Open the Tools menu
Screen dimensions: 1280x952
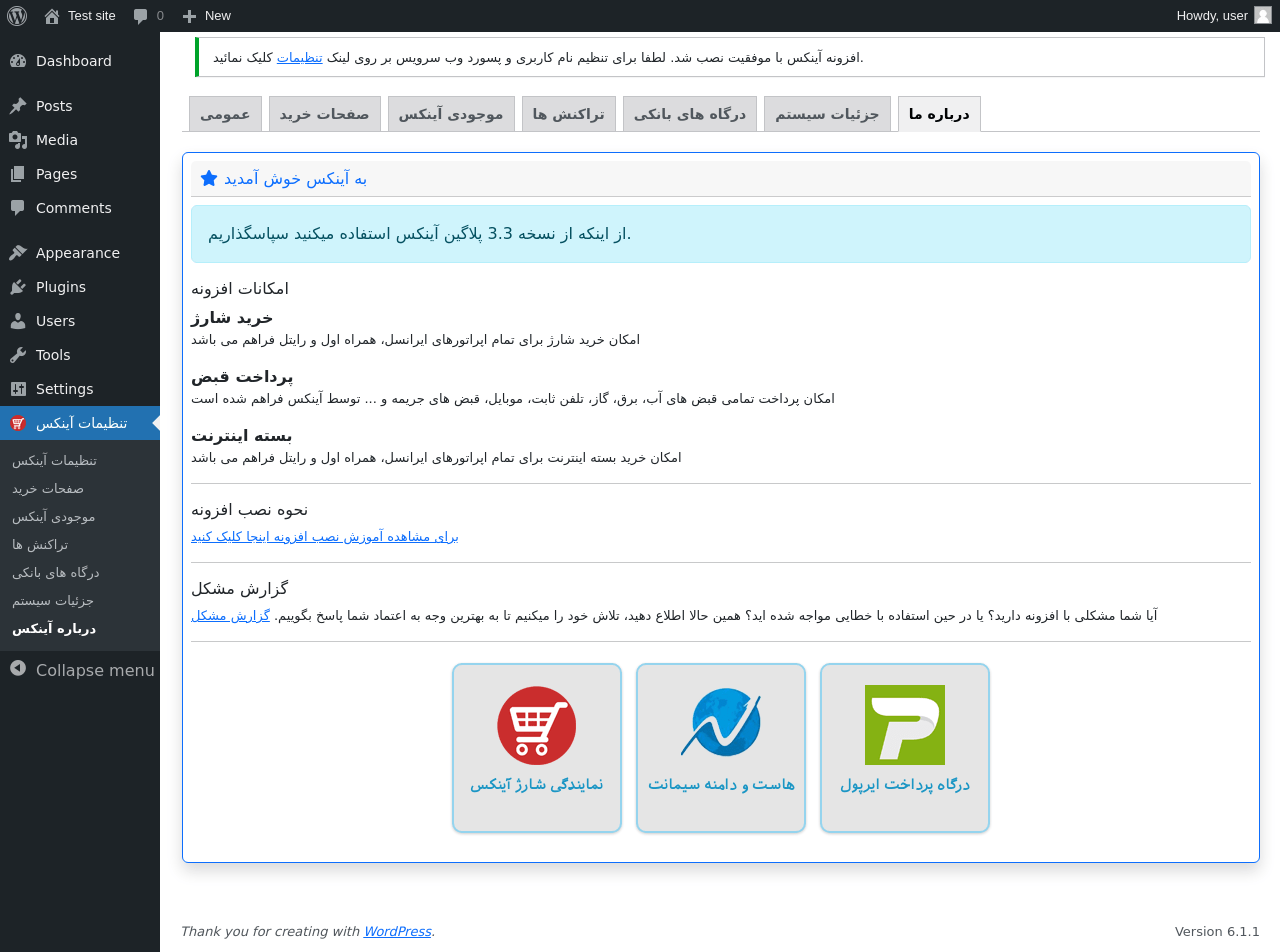tap(80, 355)
